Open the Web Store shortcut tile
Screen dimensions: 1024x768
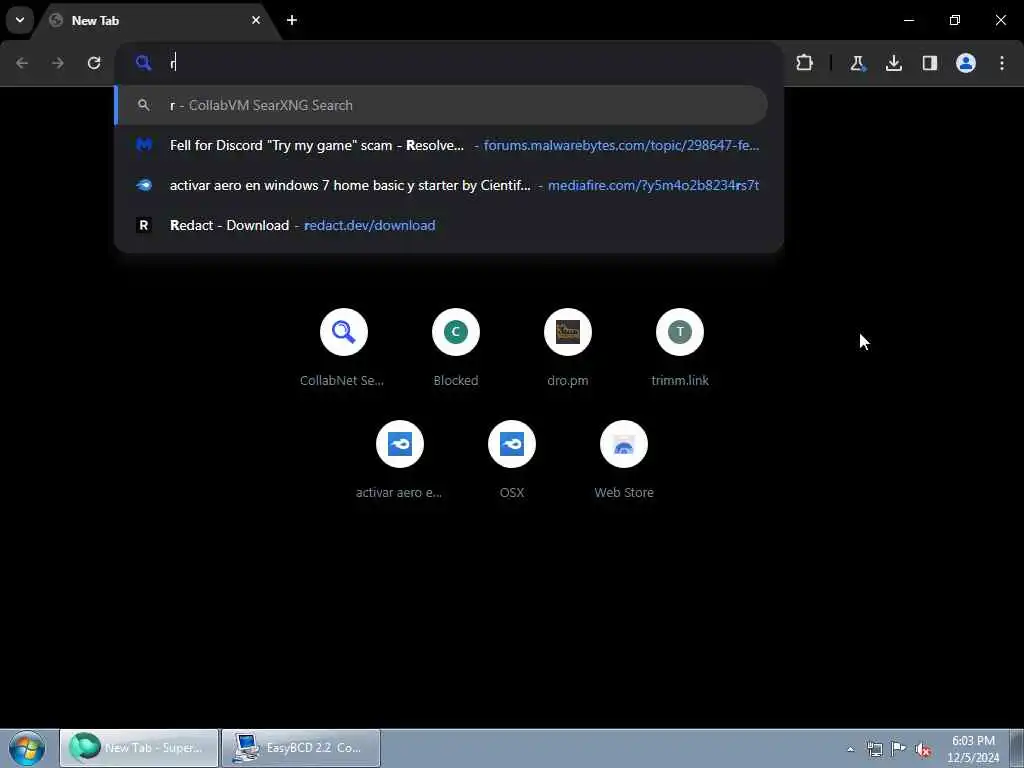pos(624,460)
